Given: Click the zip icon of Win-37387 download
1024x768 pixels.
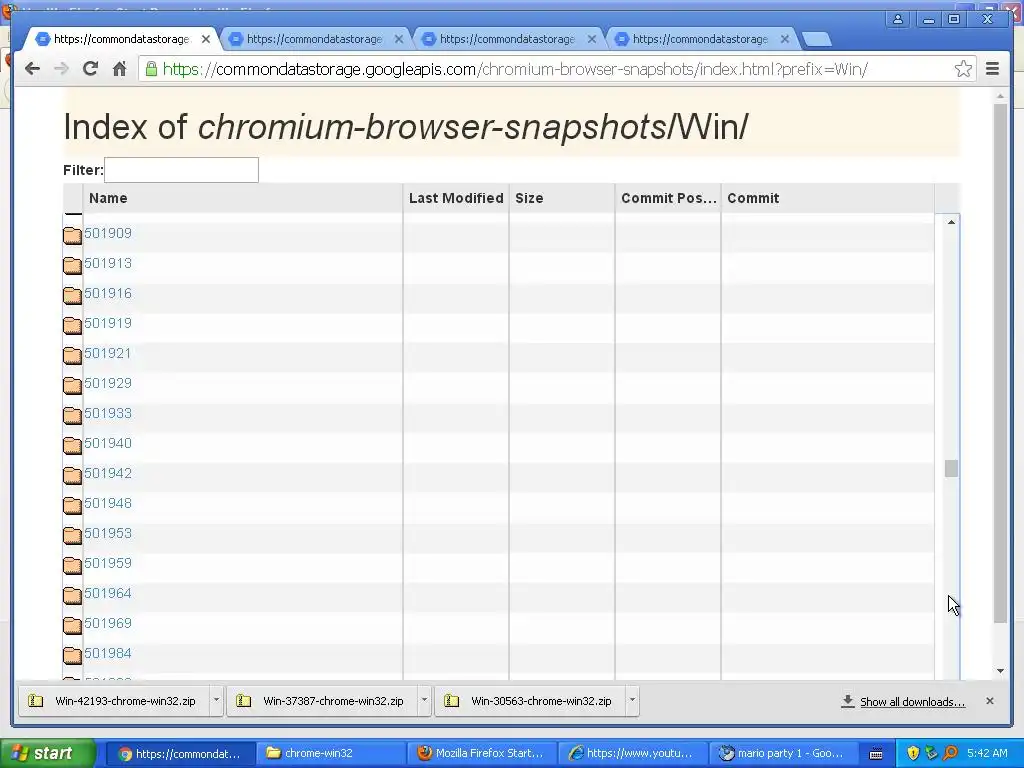Looking at the screenshot, I should click(244, 701).
